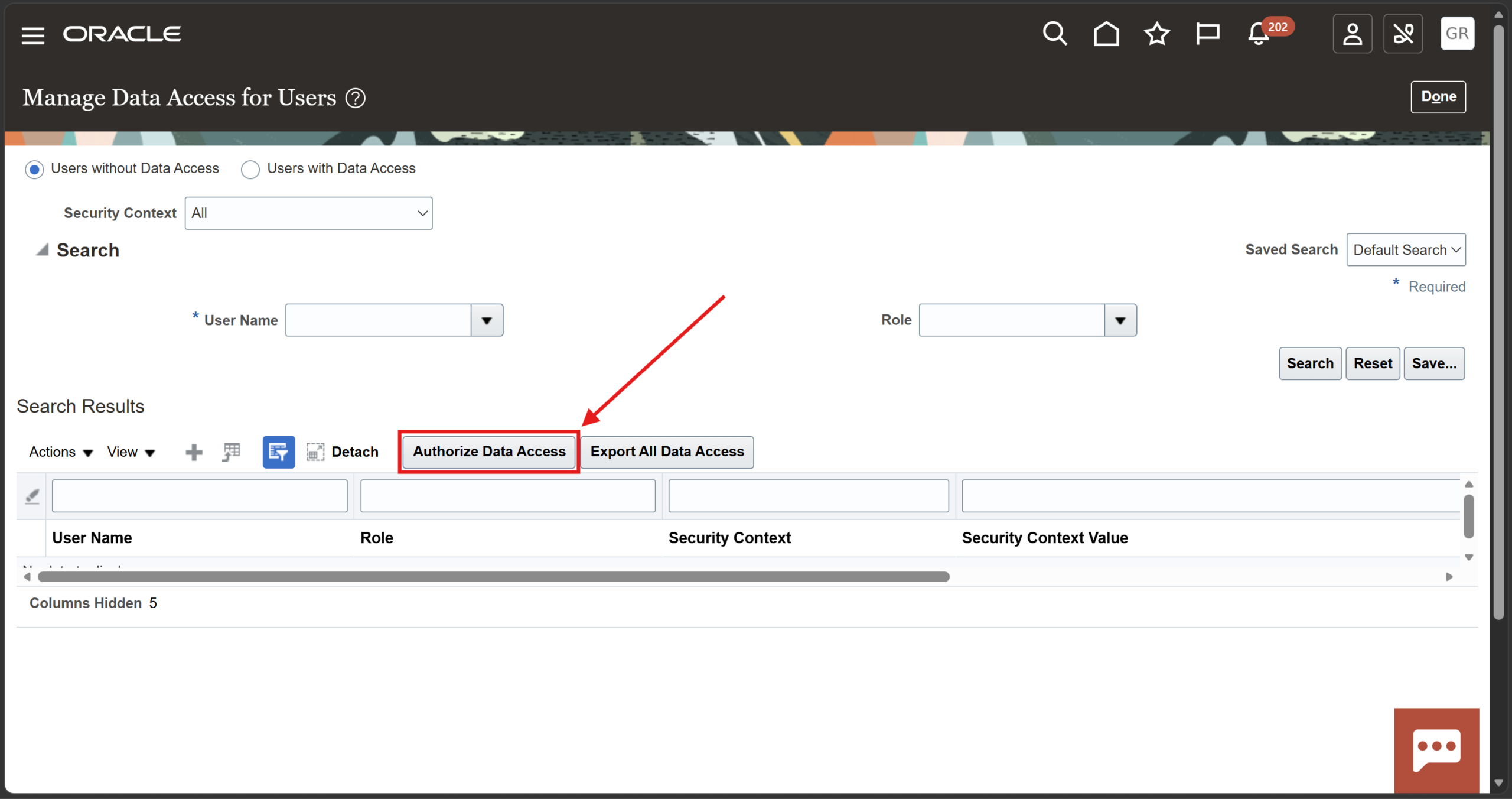Screen dimensions: 1512x799
Task: Click the table scroll up arrow
Action: (1469, 485)
